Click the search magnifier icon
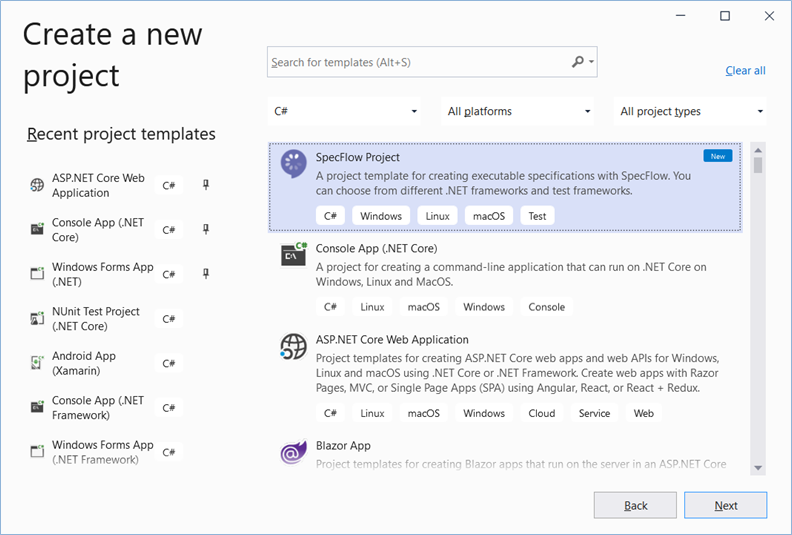 (577, 62)
